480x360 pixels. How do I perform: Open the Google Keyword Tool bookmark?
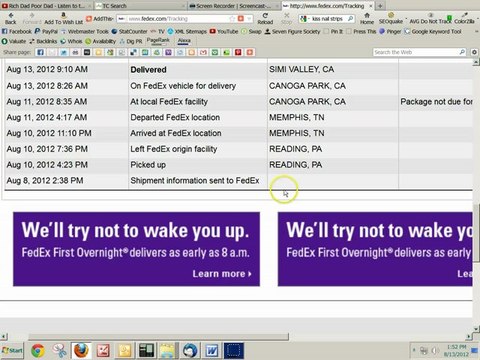tap(433, 31)
